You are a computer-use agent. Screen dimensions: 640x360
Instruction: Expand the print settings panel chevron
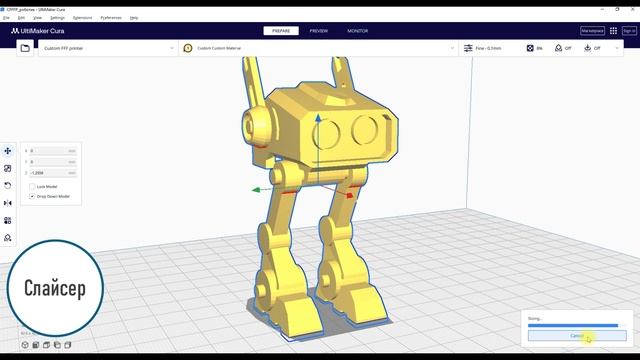point(617,48)
